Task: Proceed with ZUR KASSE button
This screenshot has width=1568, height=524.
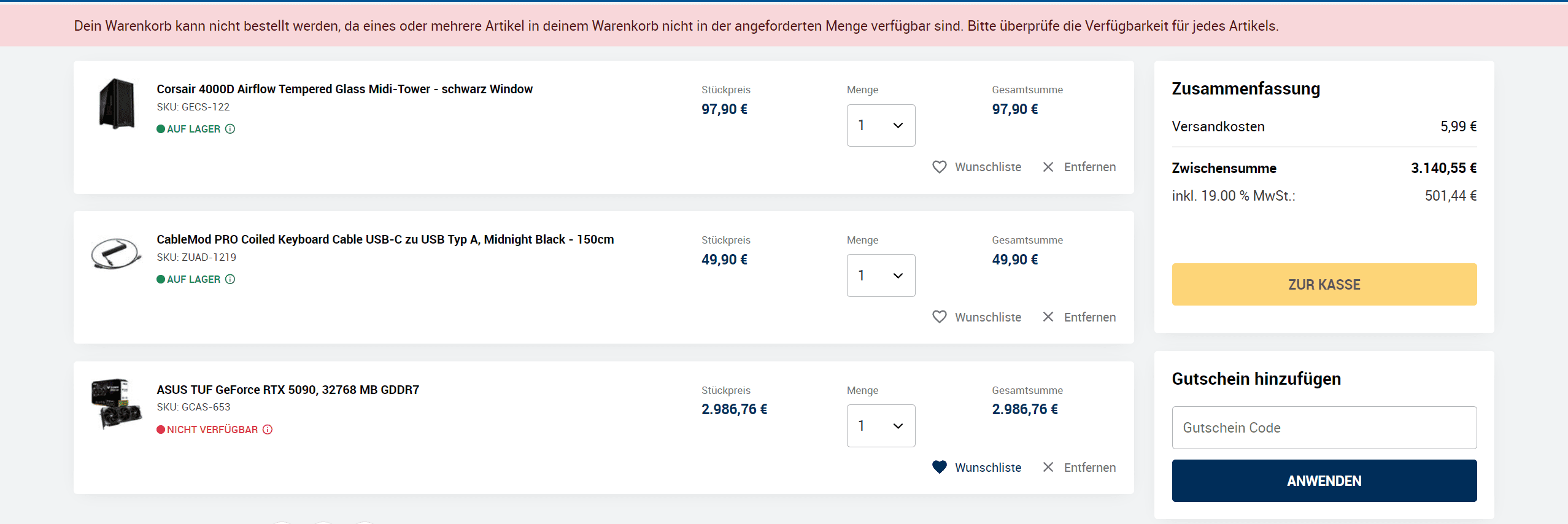Action: pos(1324,285)
